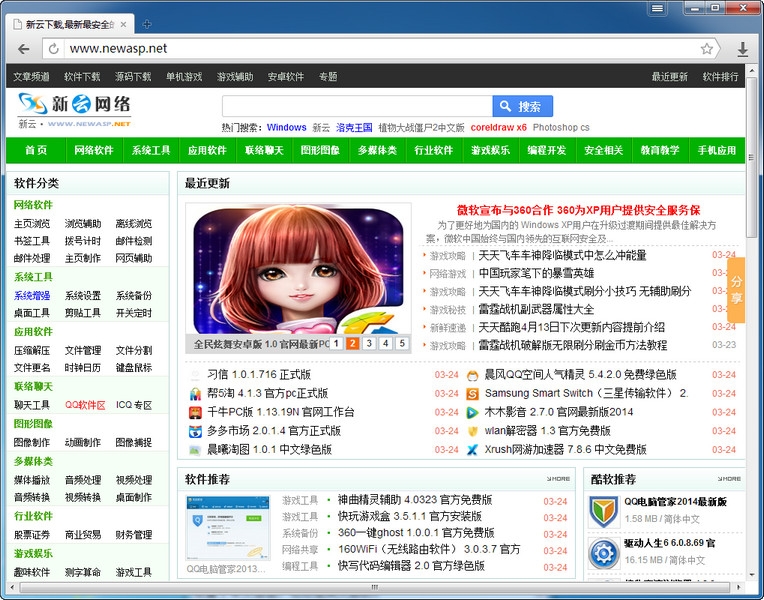Screen dimensions: 764x600
Task: Click the 帮5淘 app icon
Action: pyautogui.click(x=195, y=393)
